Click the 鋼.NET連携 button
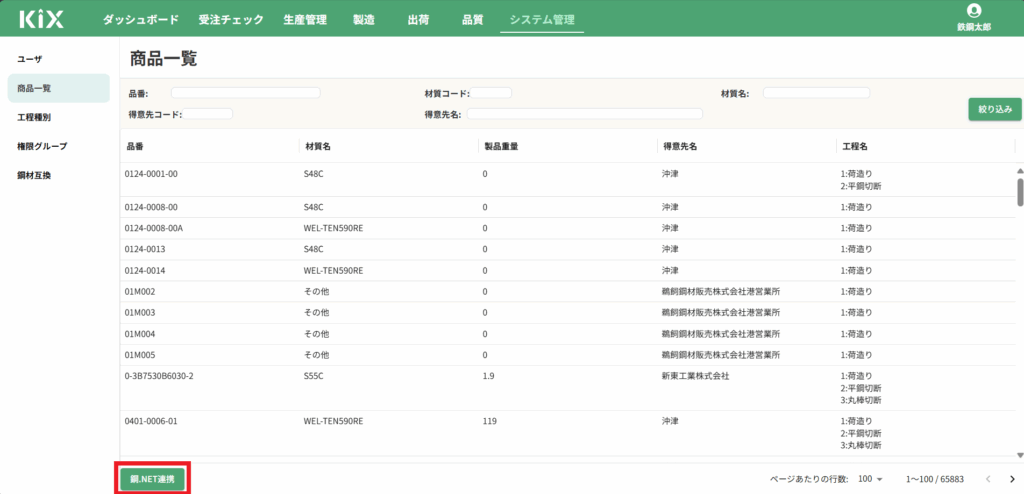Image resolution: width=1024 pixels, height=494 pixels. [152, 479]
